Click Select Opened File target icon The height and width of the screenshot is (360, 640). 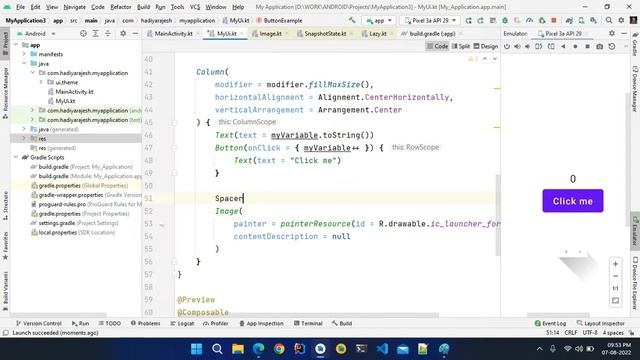(x=83, y=33)
